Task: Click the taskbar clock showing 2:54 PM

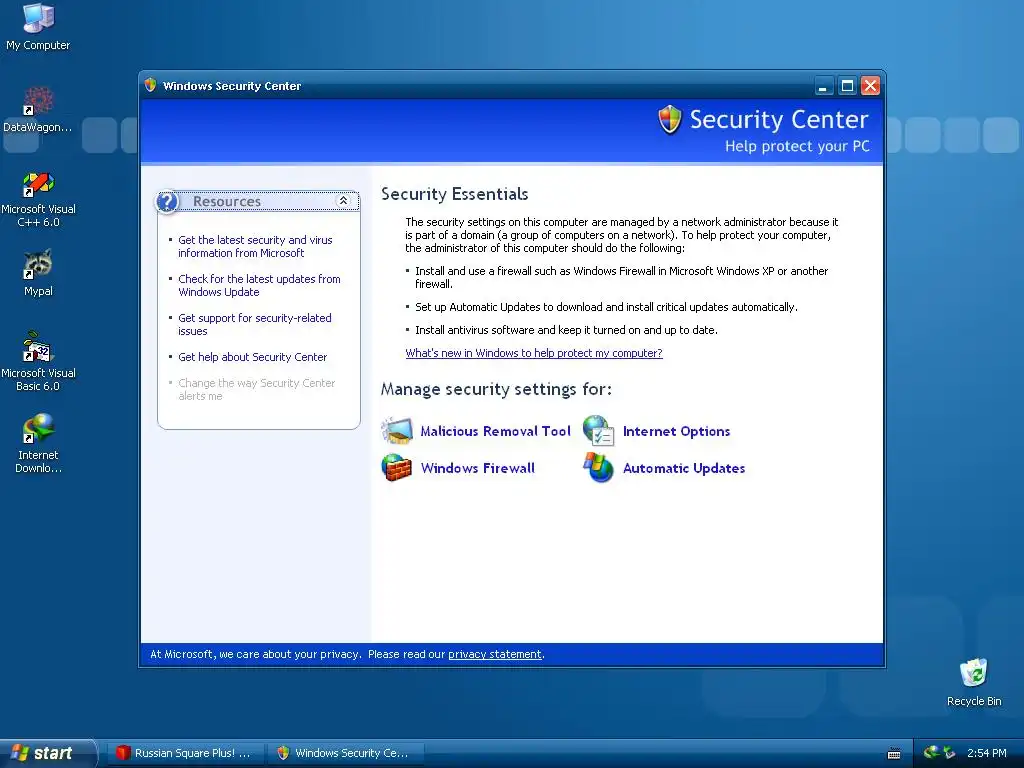Action: pyautogui.click(x=986, y=753)
